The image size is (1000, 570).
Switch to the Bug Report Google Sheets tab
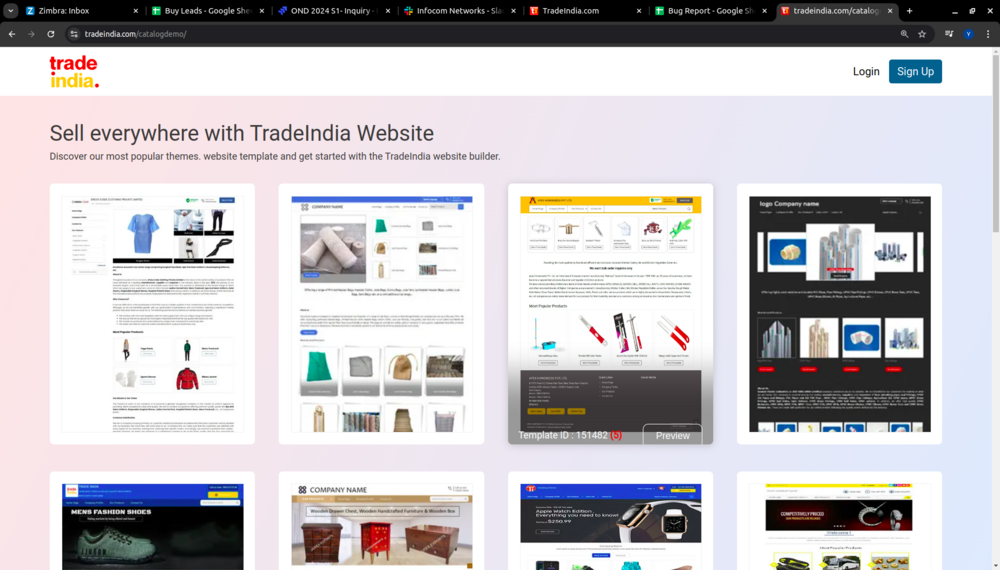tap(712, 11)
